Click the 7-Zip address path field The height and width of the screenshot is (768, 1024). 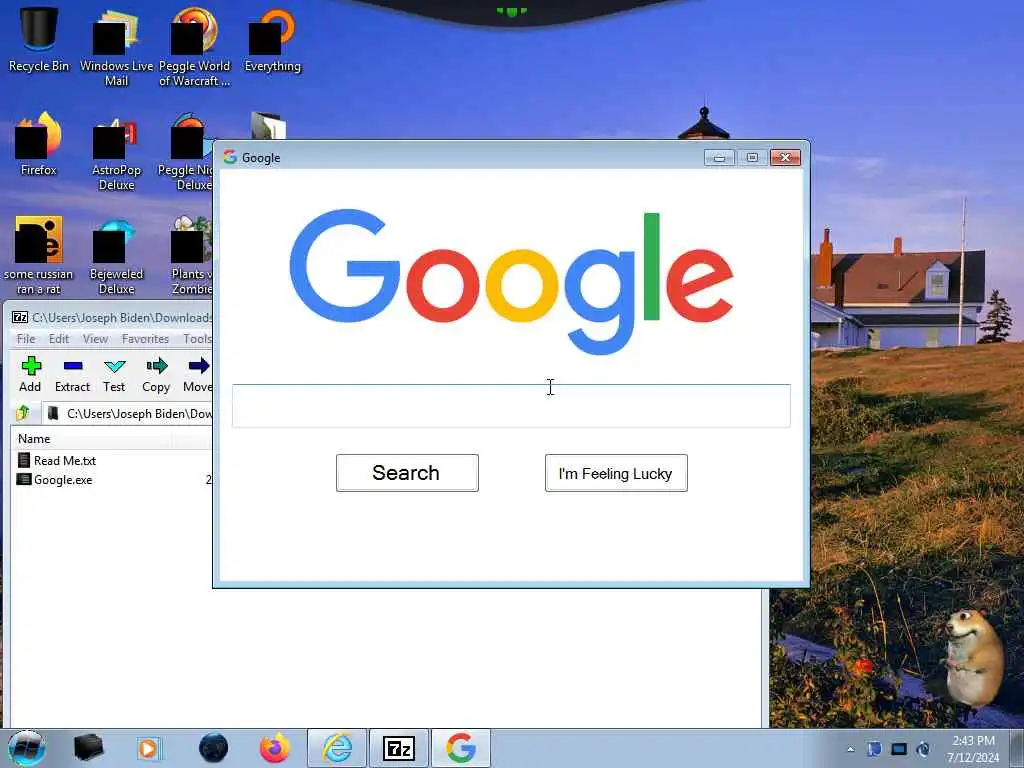point(128,413)
